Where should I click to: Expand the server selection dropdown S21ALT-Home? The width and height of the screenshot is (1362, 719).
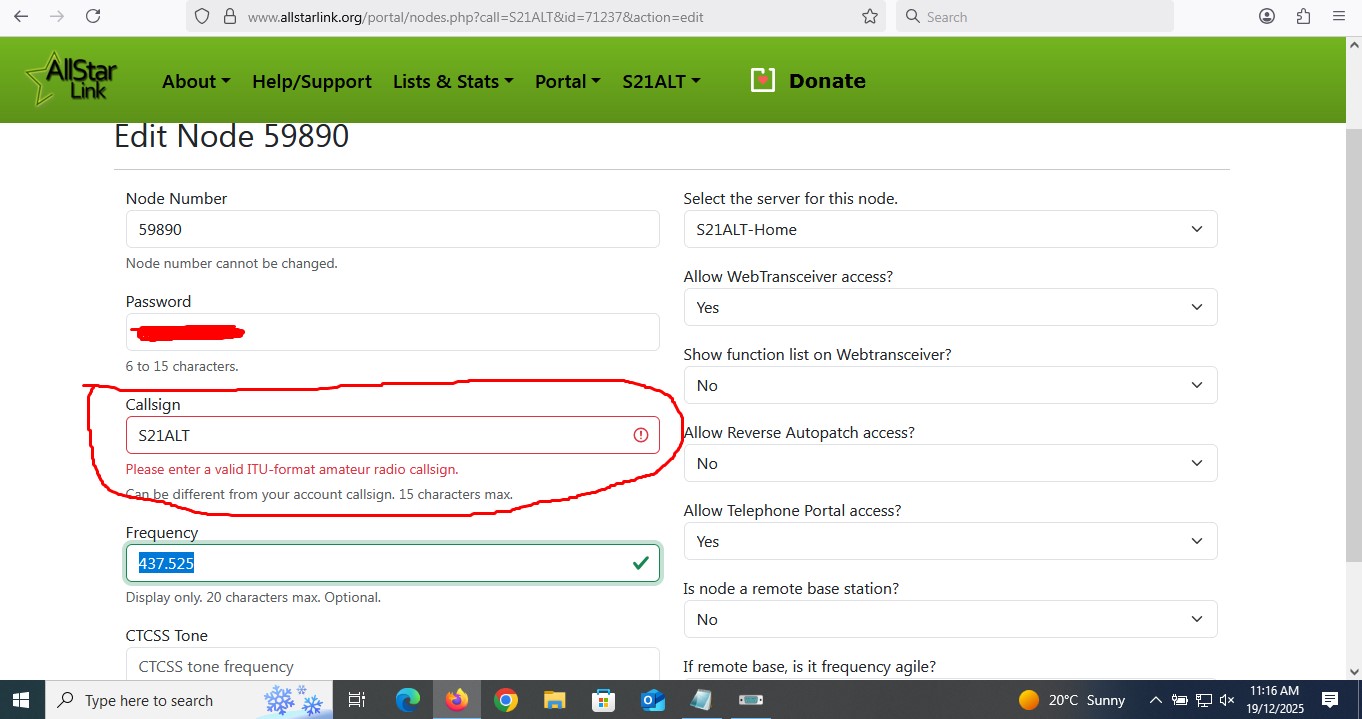click(949, 229)
